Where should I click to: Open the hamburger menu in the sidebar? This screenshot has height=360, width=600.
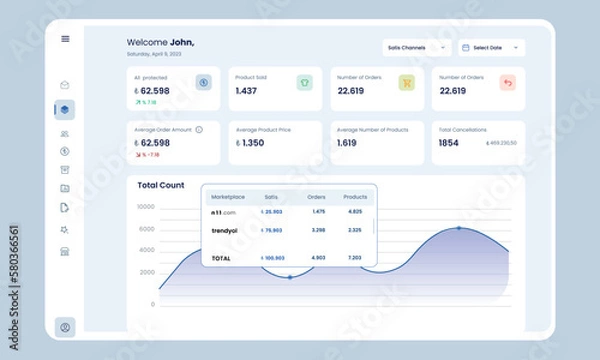(x=65, y=39)
